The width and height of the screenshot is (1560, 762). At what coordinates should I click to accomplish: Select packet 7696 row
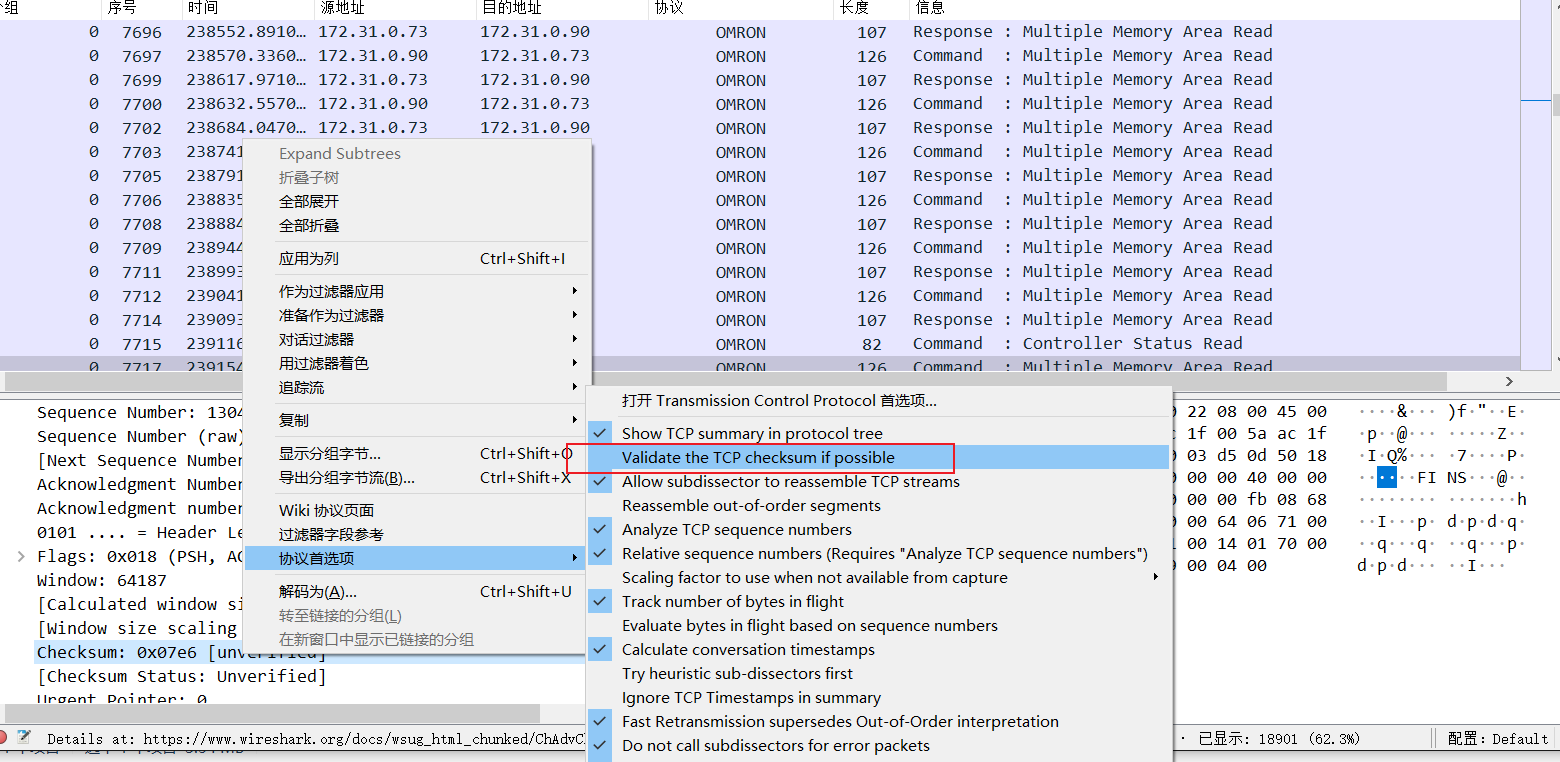(x=760, y=32)
